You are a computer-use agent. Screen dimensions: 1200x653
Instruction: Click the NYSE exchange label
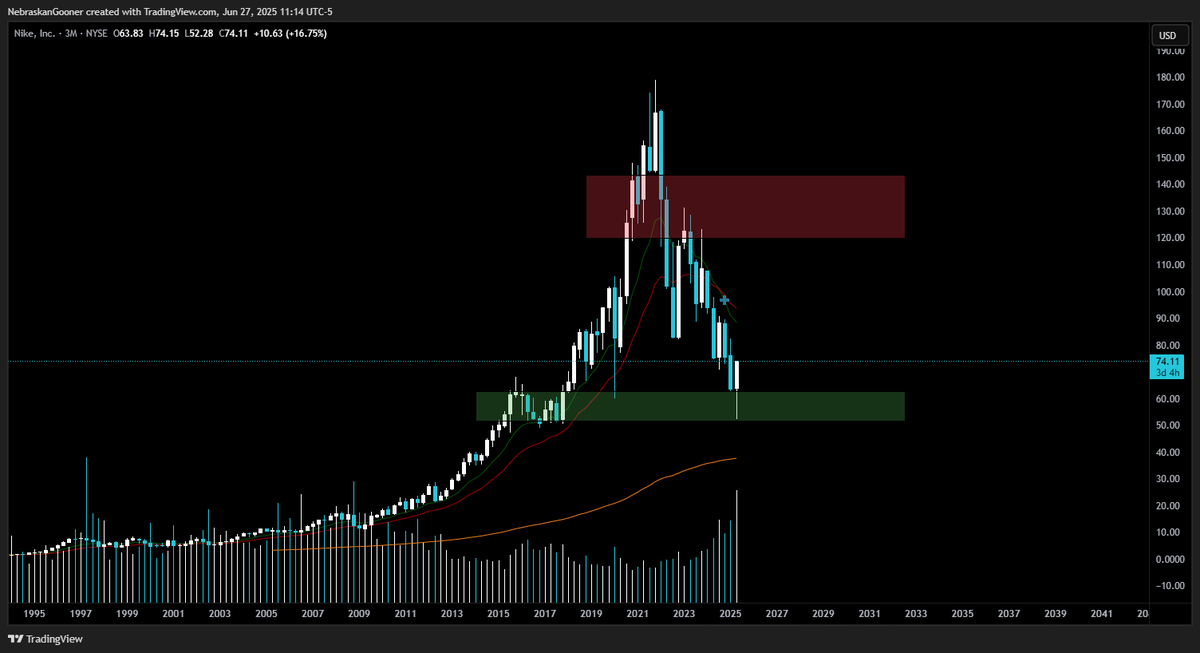[95, 34]
